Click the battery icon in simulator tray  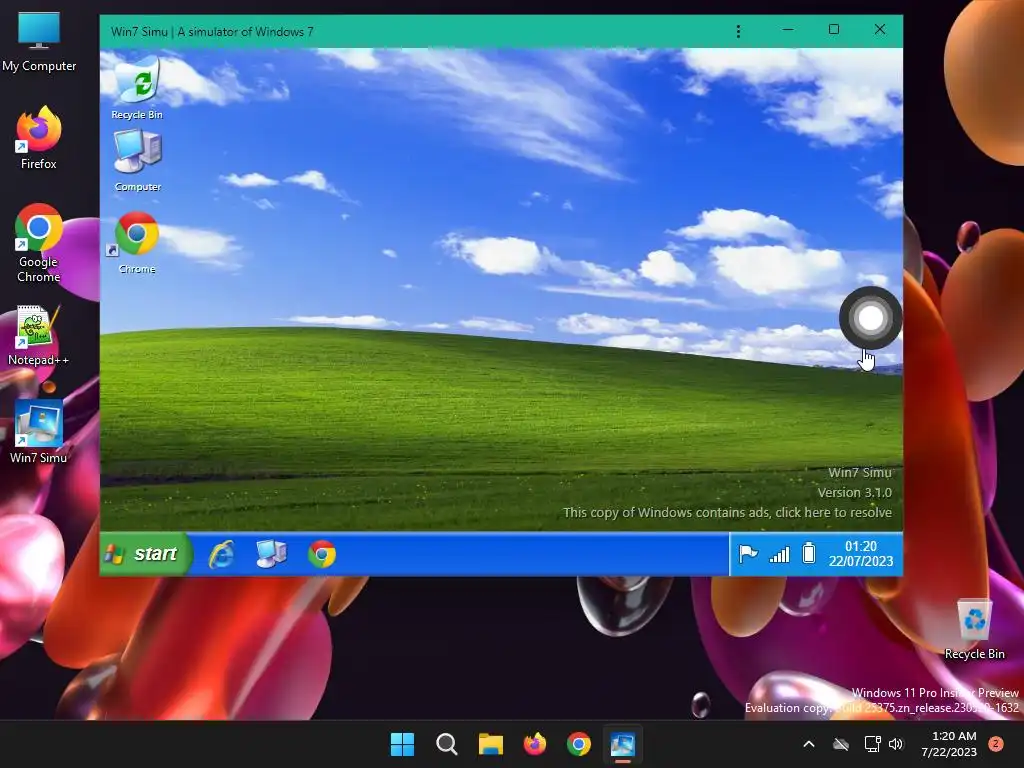point(808,553)
